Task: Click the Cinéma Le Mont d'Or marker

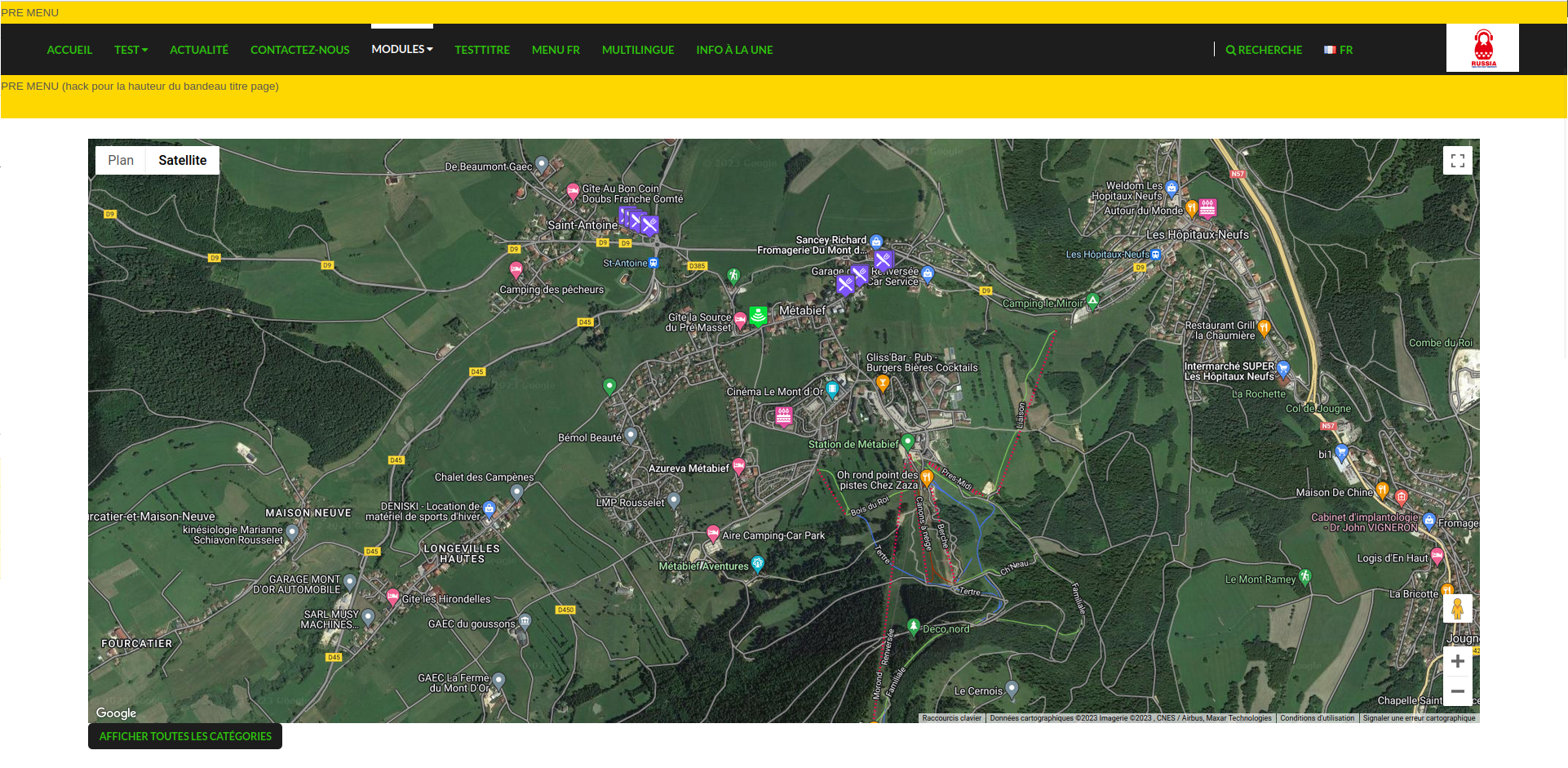Action: click(x=832, y=389)
